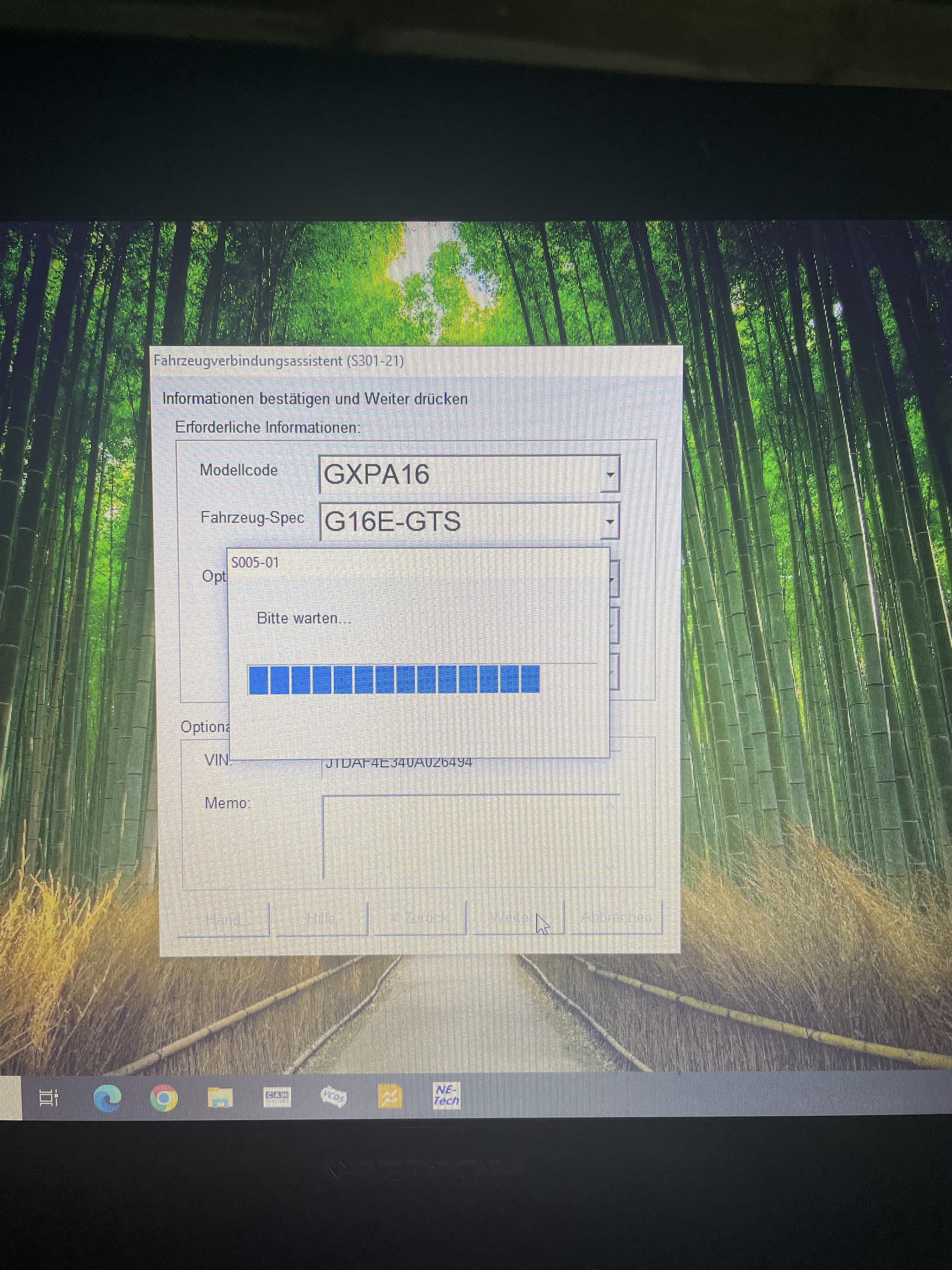The width and height of the screenshot is (952, 1270).
Task: Open the NE-Tech taskbar icon
Action: [x=446, y=1096]
